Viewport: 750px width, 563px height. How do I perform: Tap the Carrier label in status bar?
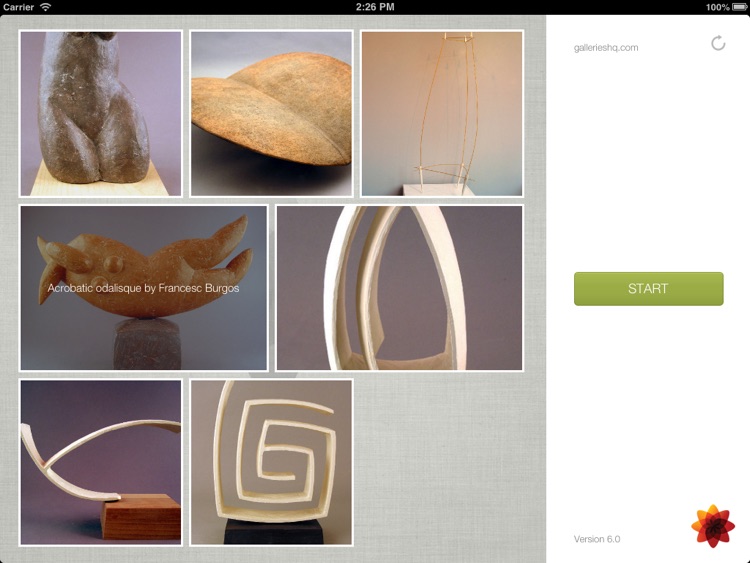(18, 7)
